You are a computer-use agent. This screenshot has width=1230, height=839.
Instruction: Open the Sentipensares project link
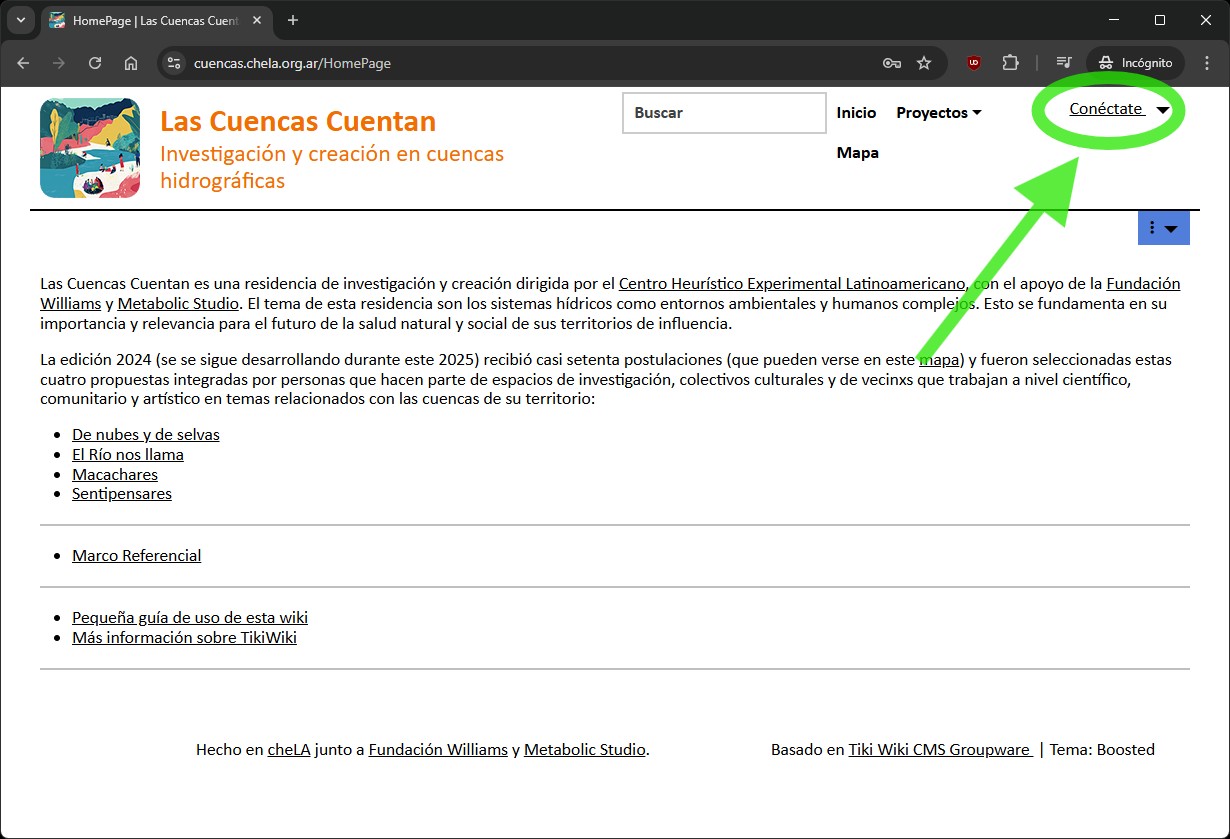click(x=122, y=494)
